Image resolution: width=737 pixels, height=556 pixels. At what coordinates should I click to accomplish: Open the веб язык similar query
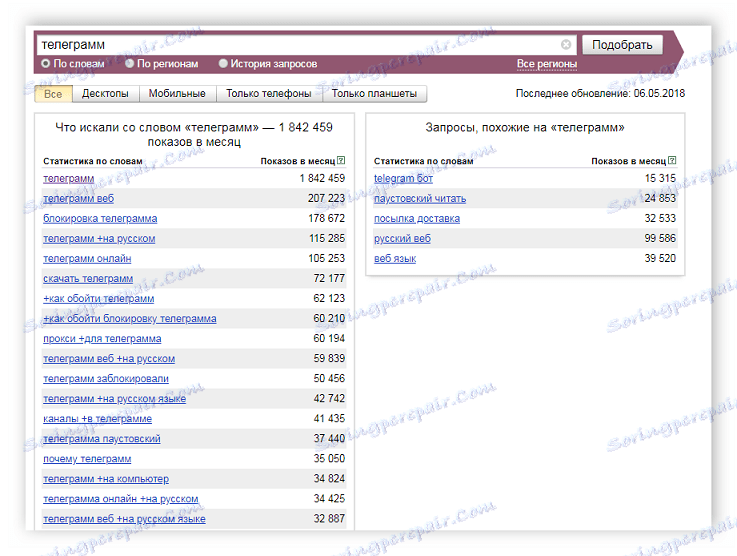(395, 258)
